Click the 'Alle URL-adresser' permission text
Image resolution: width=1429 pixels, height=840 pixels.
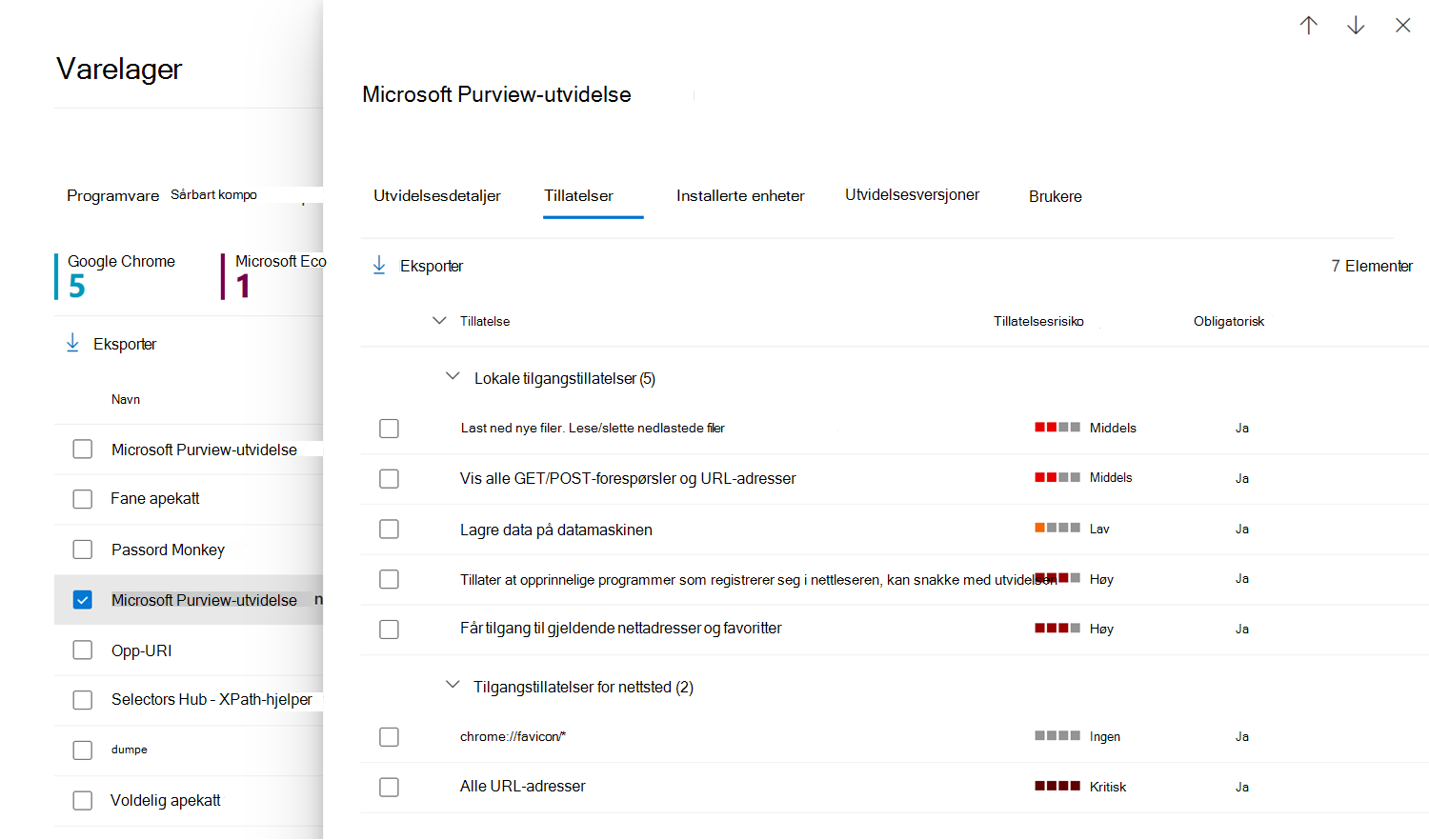523,787
